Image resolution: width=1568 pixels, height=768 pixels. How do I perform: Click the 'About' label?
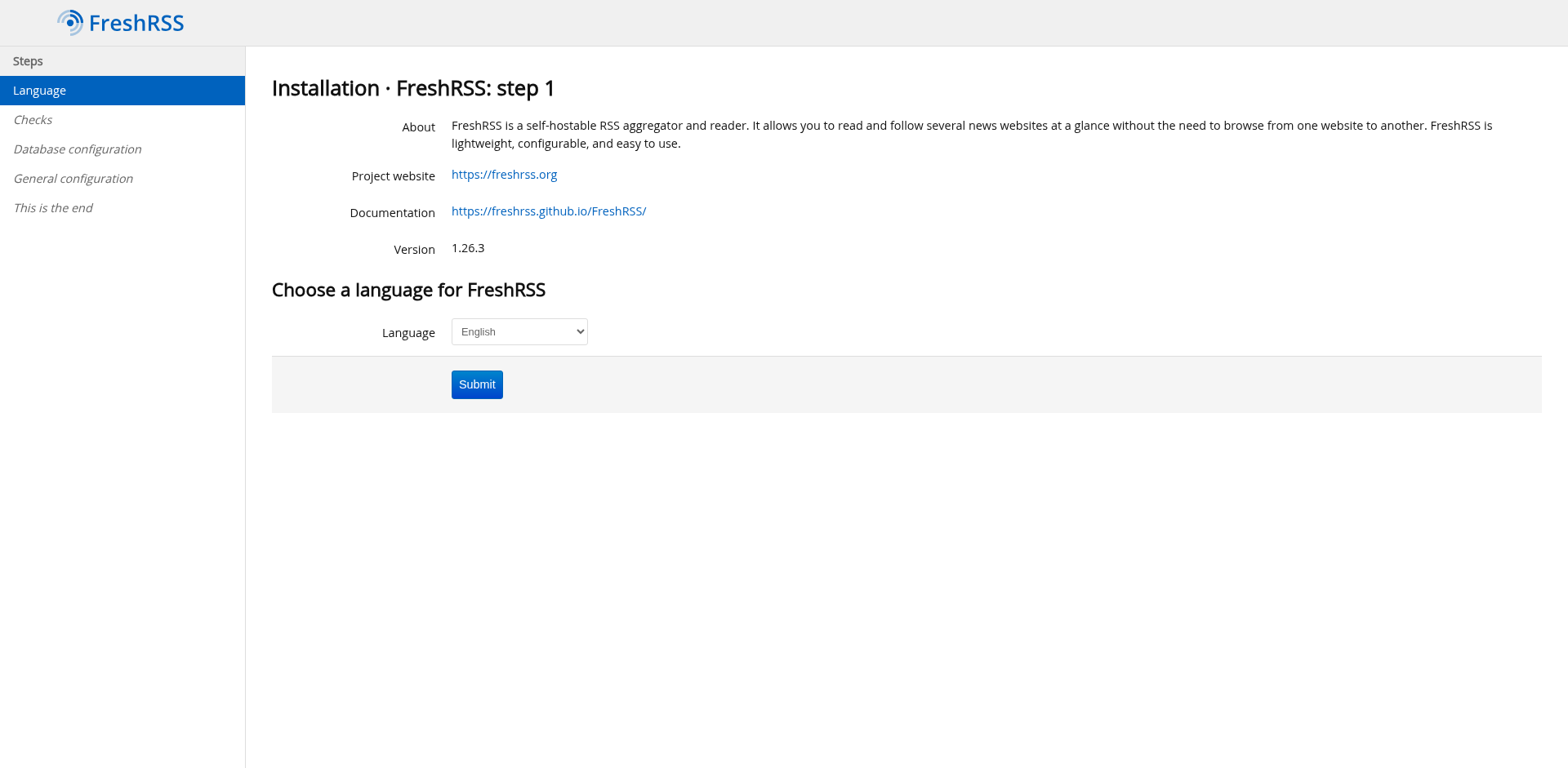click(x=418, y=127)
